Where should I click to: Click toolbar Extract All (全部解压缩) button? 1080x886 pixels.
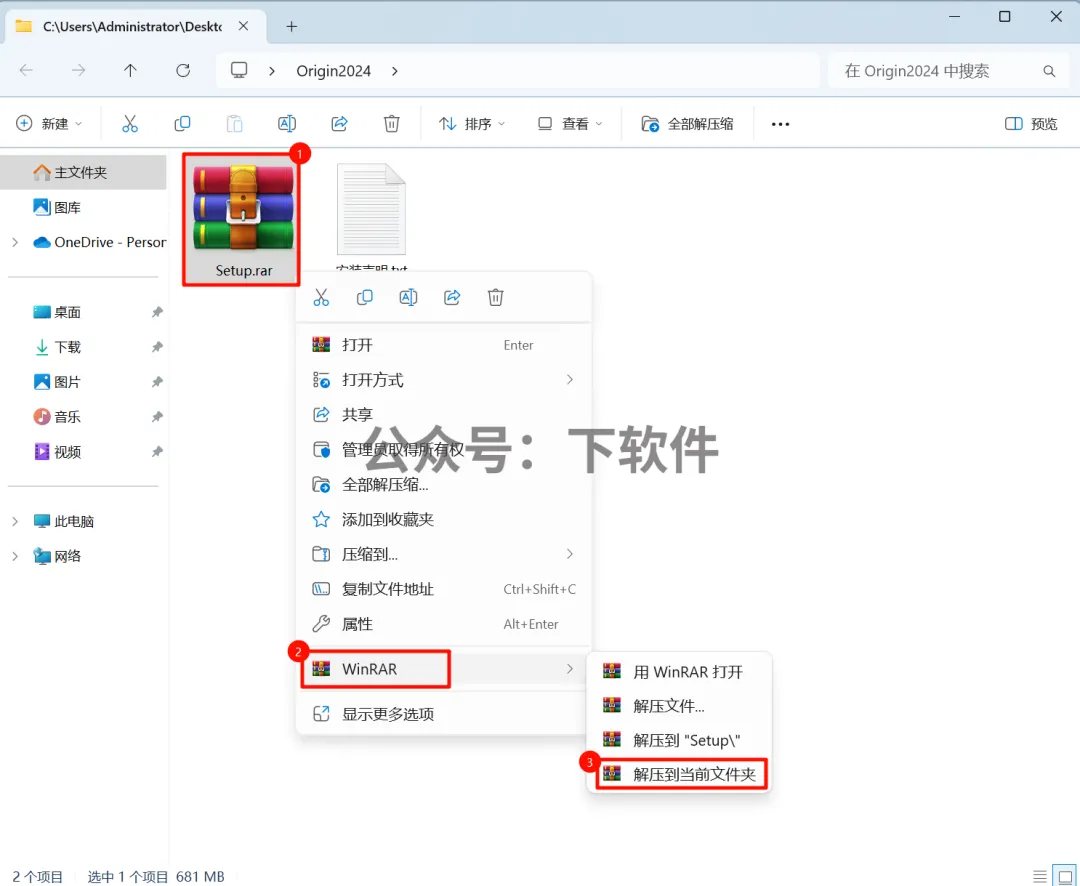coord(687,124)
